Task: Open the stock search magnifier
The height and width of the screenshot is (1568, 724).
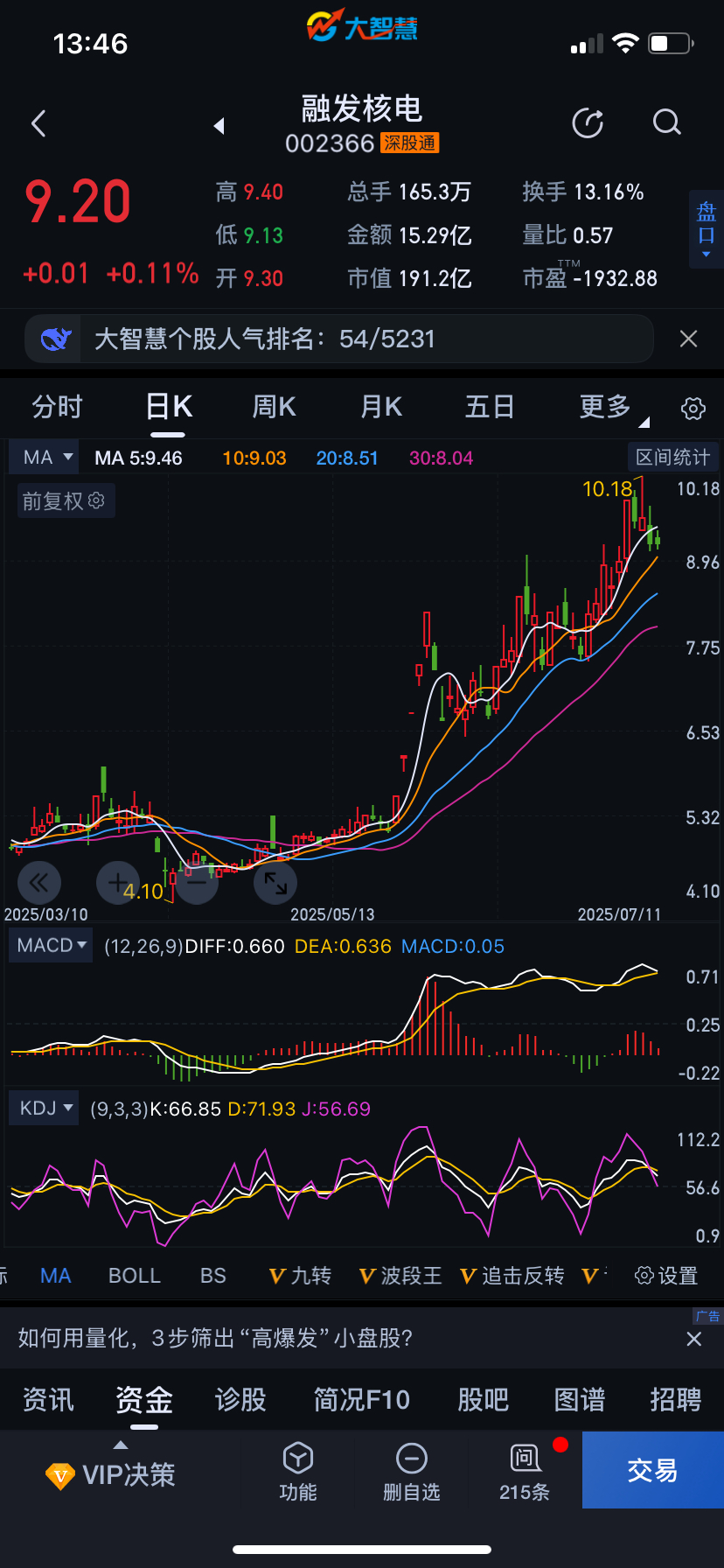Action: pos(667,122)
